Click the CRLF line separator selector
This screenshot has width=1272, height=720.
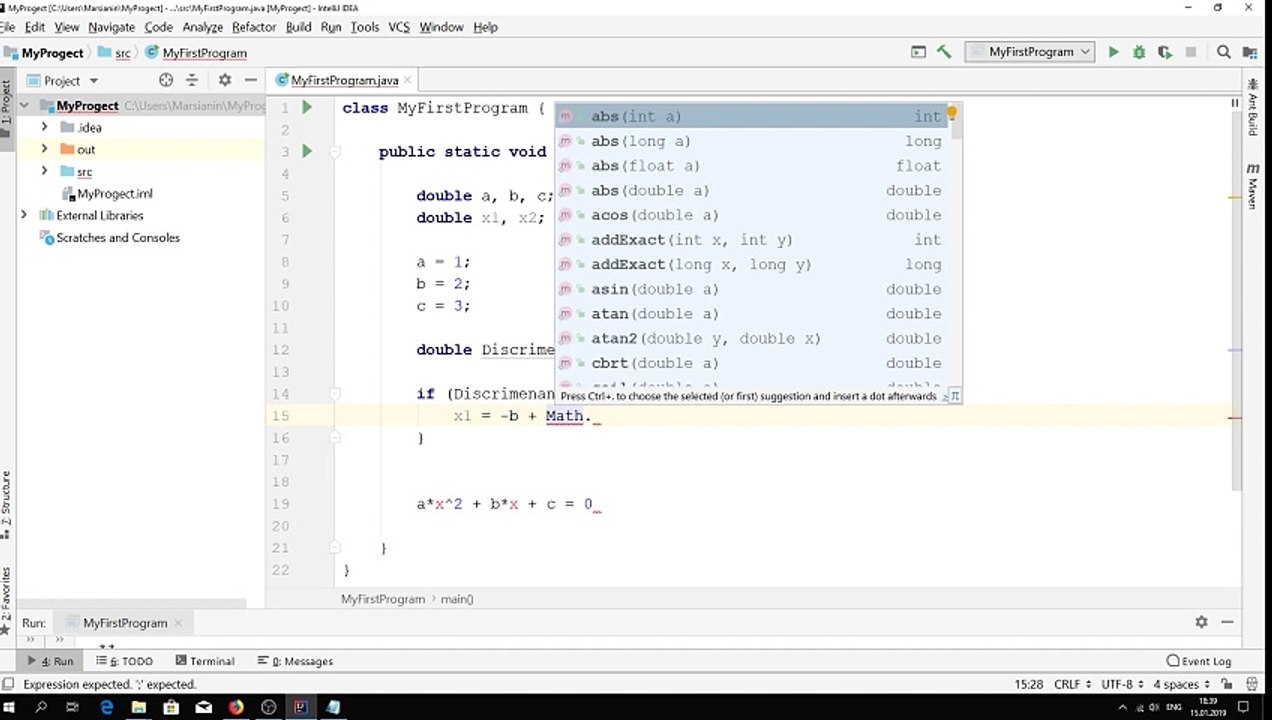1072,684
